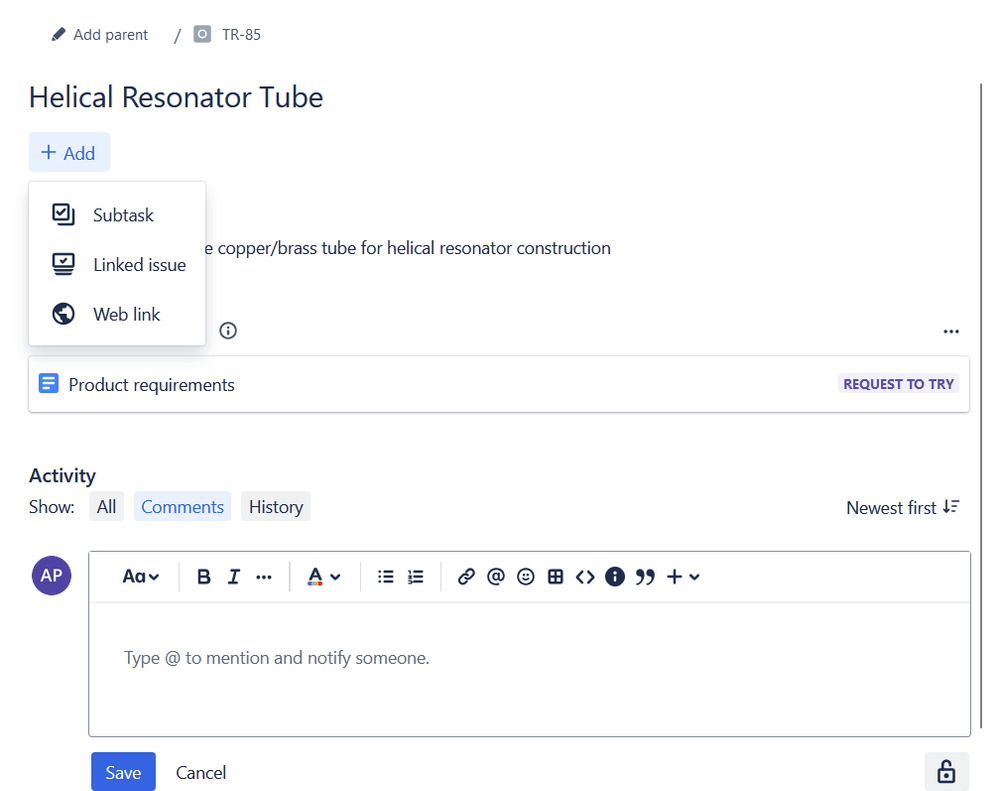Screen dimensions: 999x791
Task: Click the TR-85 issue type icon
Action: 202,34
